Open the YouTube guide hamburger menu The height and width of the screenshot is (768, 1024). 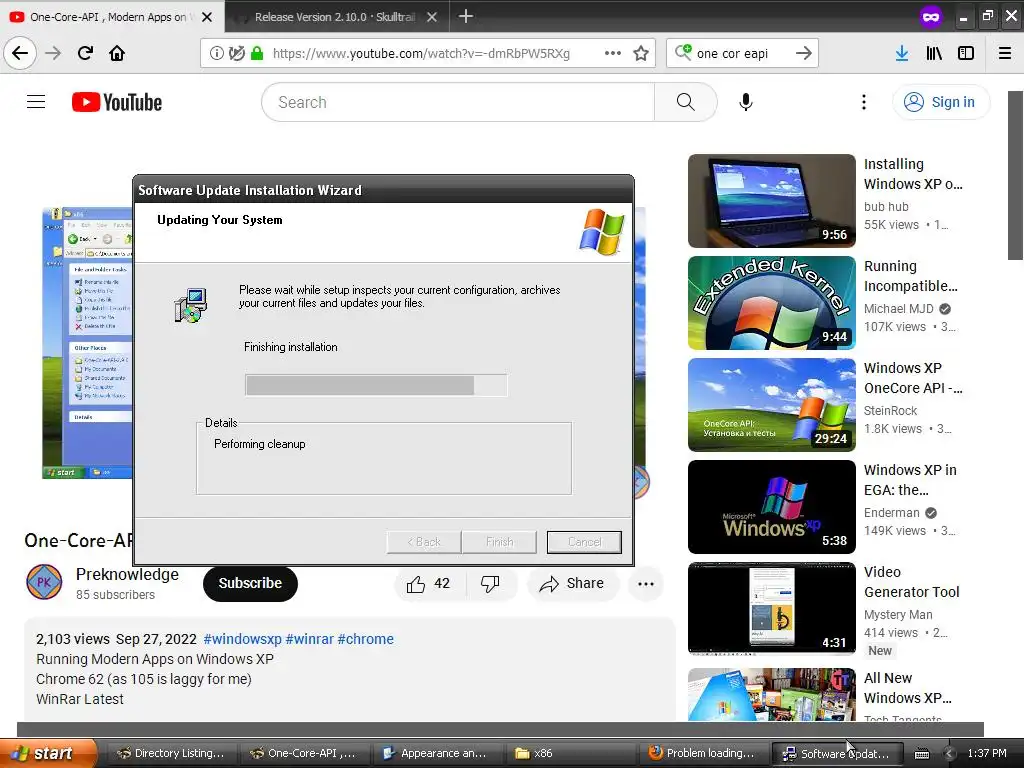(36, 102)
